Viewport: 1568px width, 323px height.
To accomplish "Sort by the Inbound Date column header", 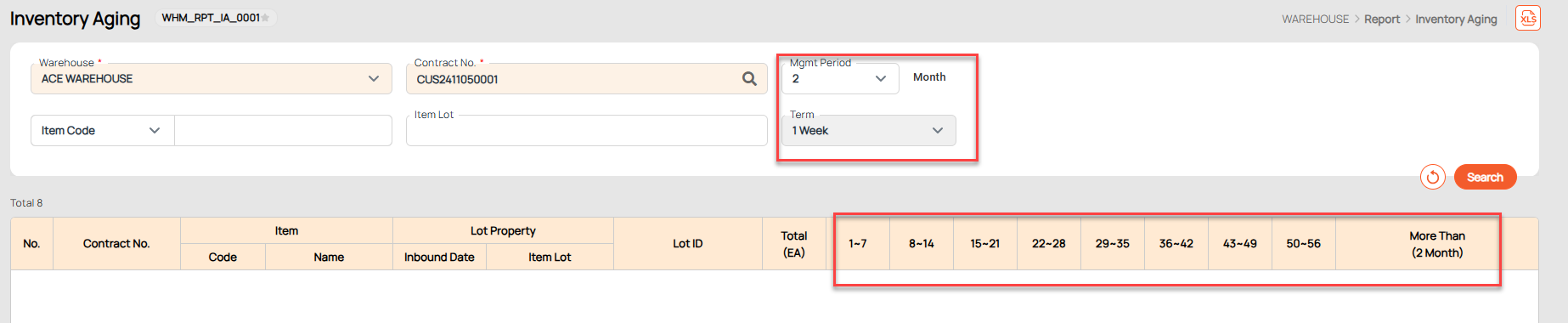I will (x=439, y=257).
